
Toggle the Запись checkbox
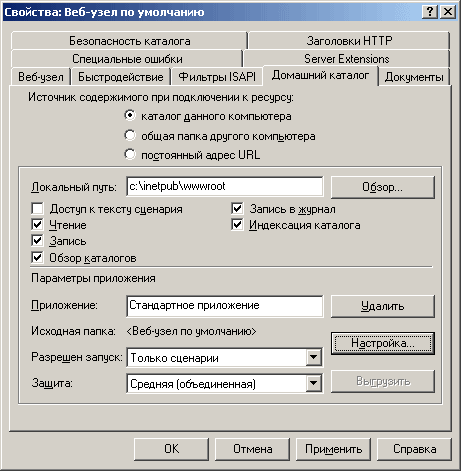(x=37, y=241)
